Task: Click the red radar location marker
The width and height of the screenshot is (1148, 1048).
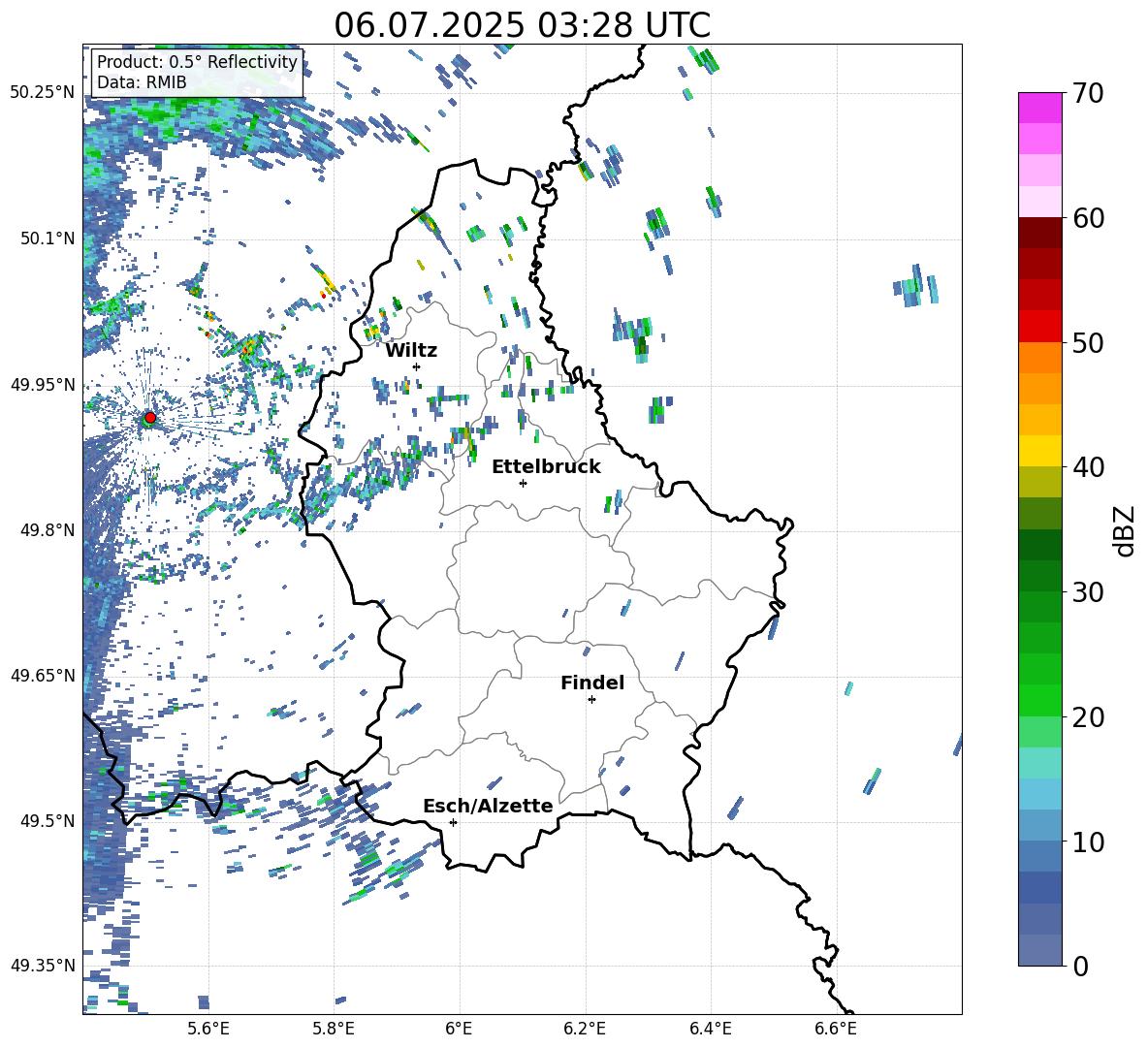Action: pyautogui.click(x=150, y=417)
